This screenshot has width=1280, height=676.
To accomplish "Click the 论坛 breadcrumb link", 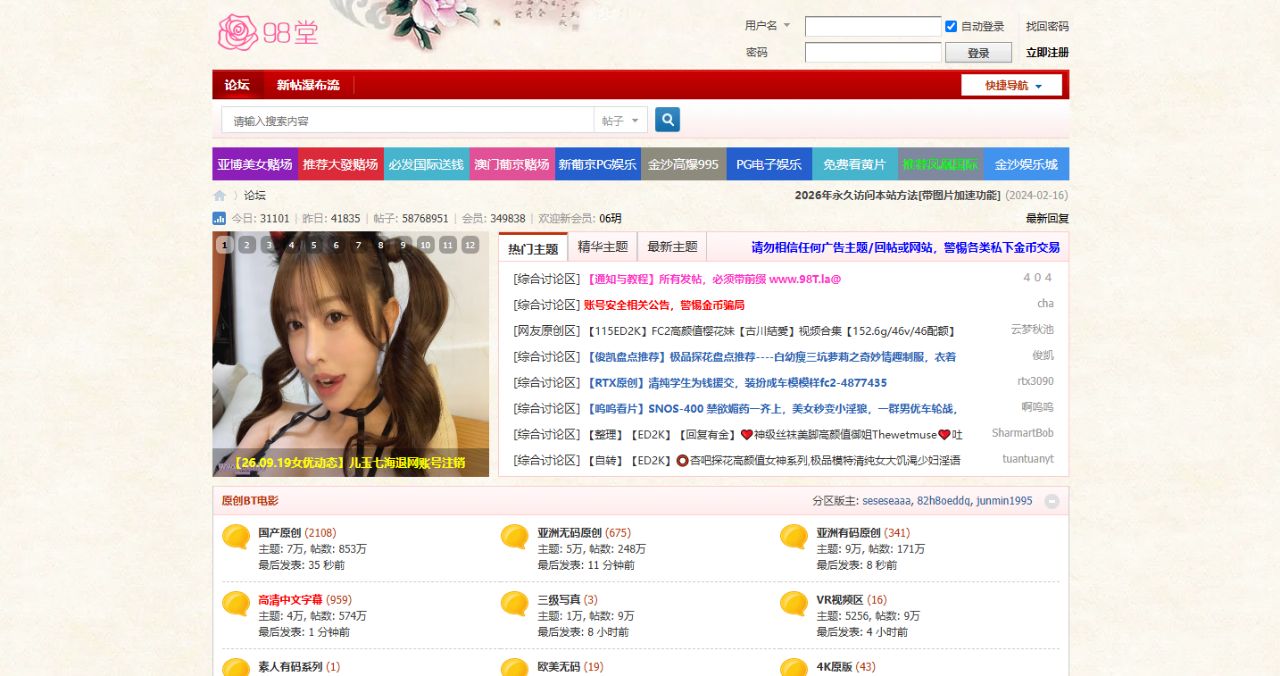I will click(255, 196).
